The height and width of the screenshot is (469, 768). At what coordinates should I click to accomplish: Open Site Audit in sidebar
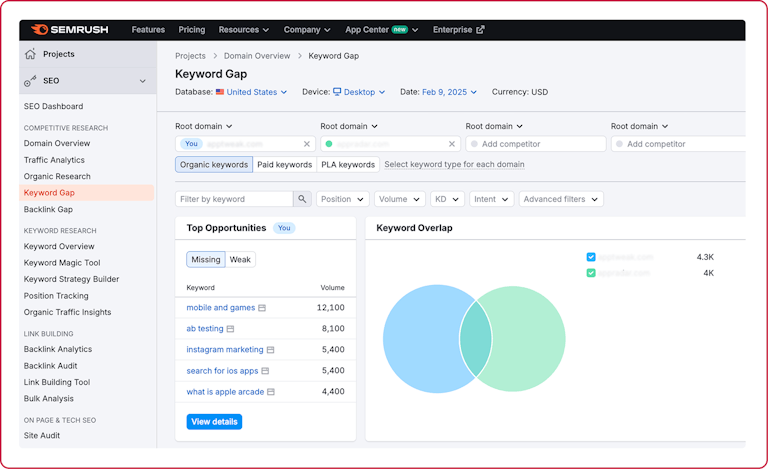tap(42, 435)
